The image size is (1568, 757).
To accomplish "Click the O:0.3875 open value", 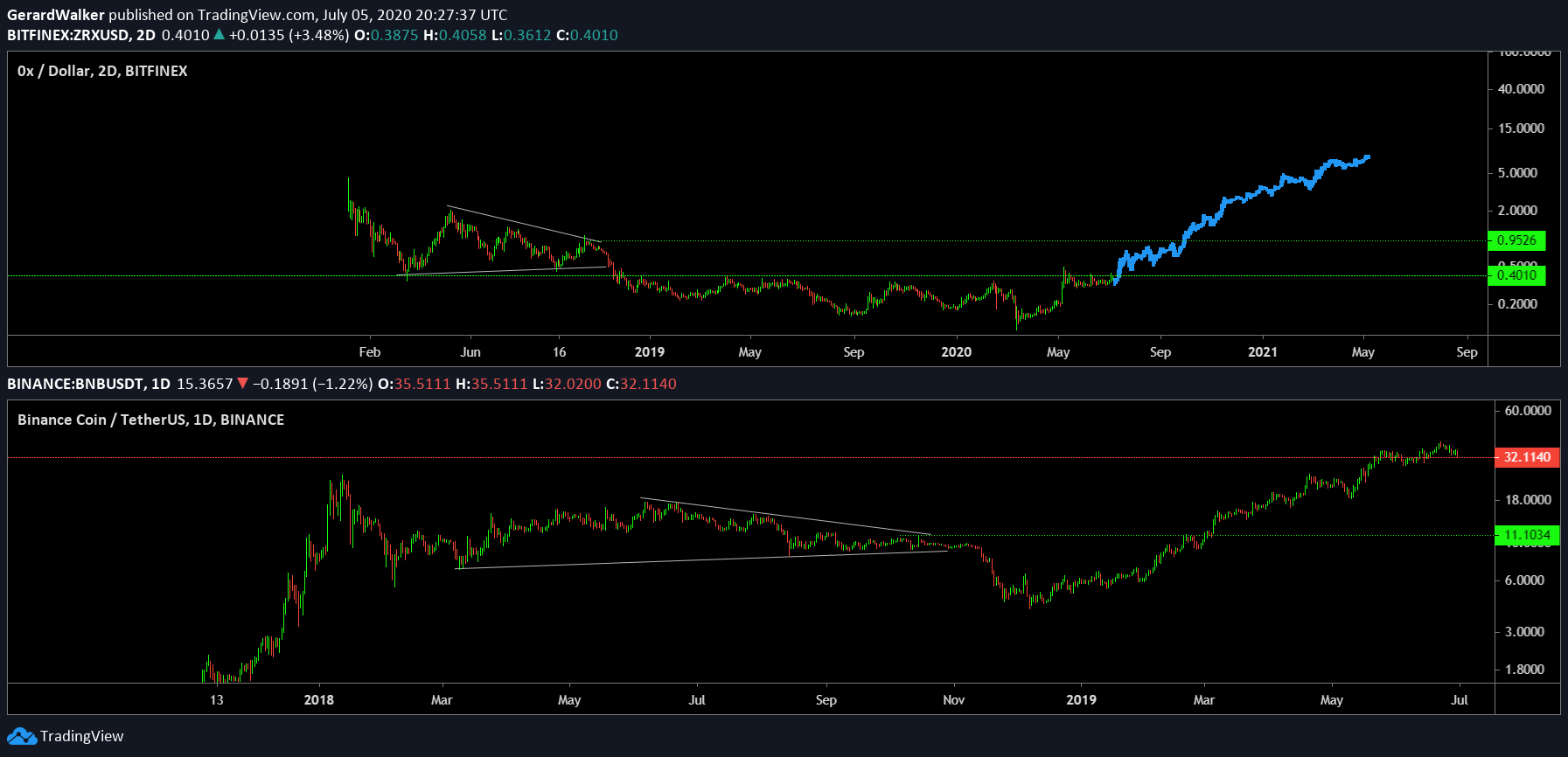I will tap(387, 35).
